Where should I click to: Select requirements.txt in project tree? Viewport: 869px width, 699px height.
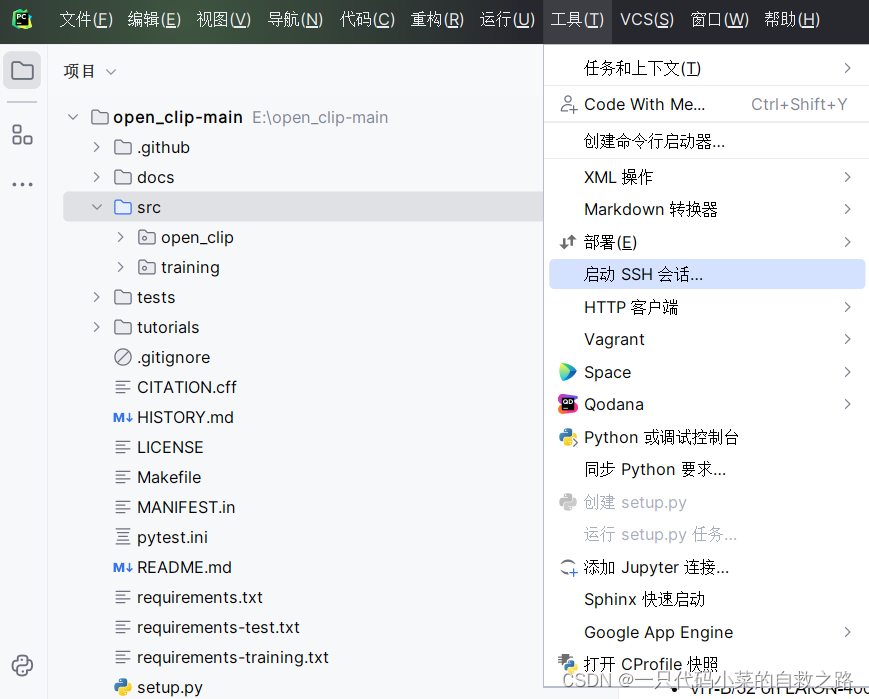pos(200,597)
